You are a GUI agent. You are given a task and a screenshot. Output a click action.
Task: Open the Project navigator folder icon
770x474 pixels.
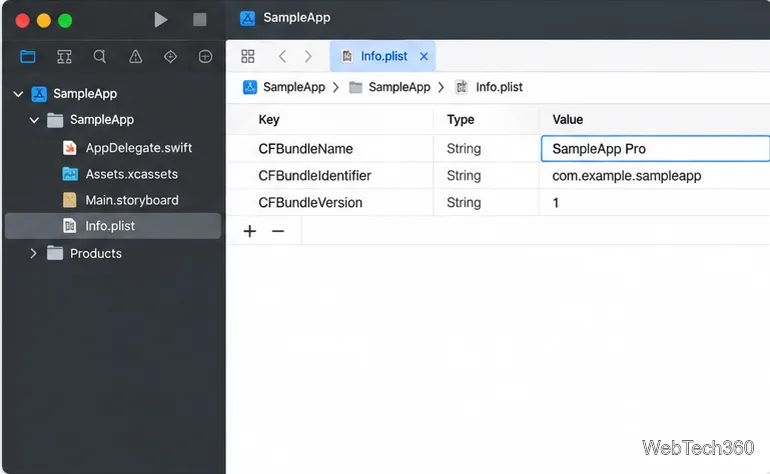pyautogui.click(x=28, y=56)
